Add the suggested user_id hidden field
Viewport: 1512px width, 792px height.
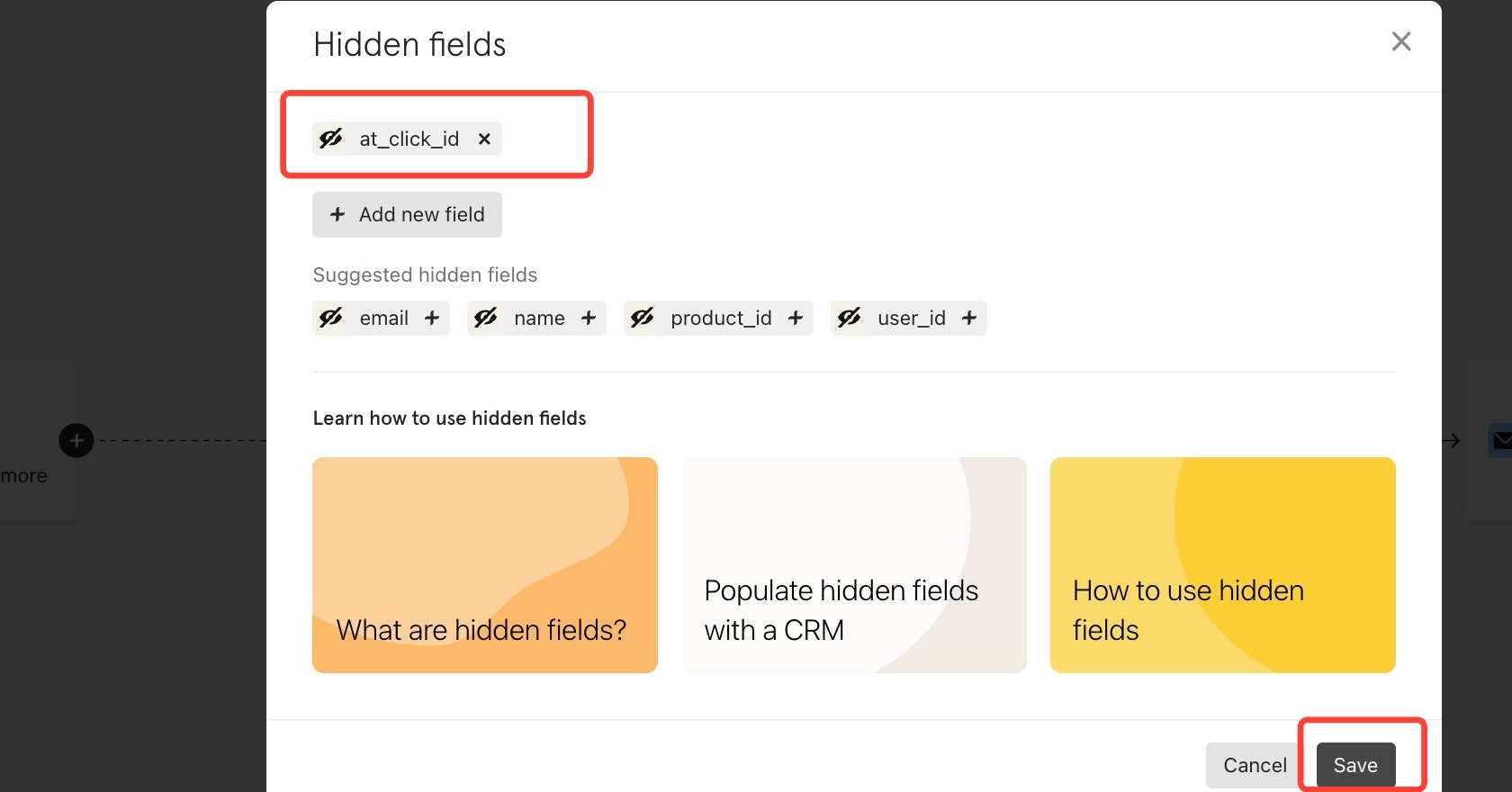coord(969,318)
